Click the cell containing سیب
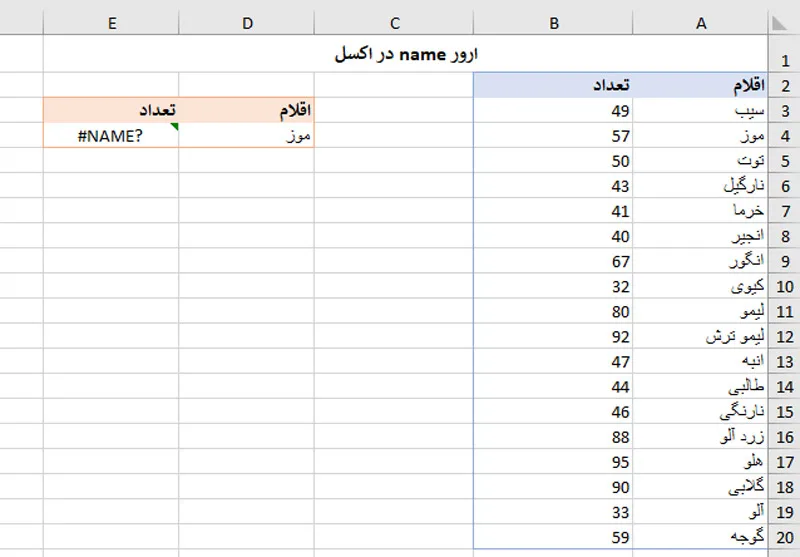This screenshot has width=800, height=557. pyautogui.click(x=701, y=110)
